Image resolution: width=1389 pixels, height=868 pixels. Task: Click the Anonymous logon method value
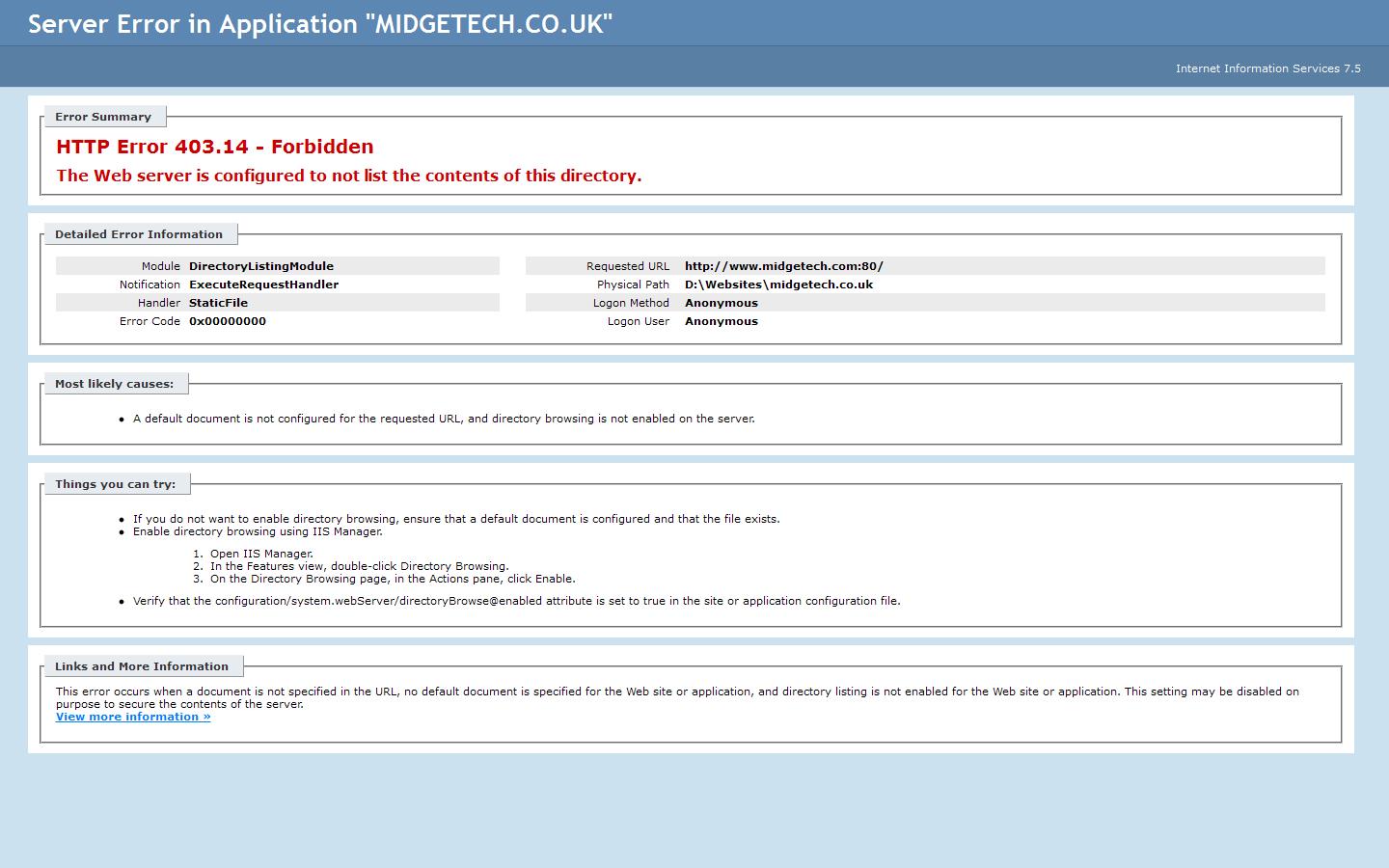[721, 303]
